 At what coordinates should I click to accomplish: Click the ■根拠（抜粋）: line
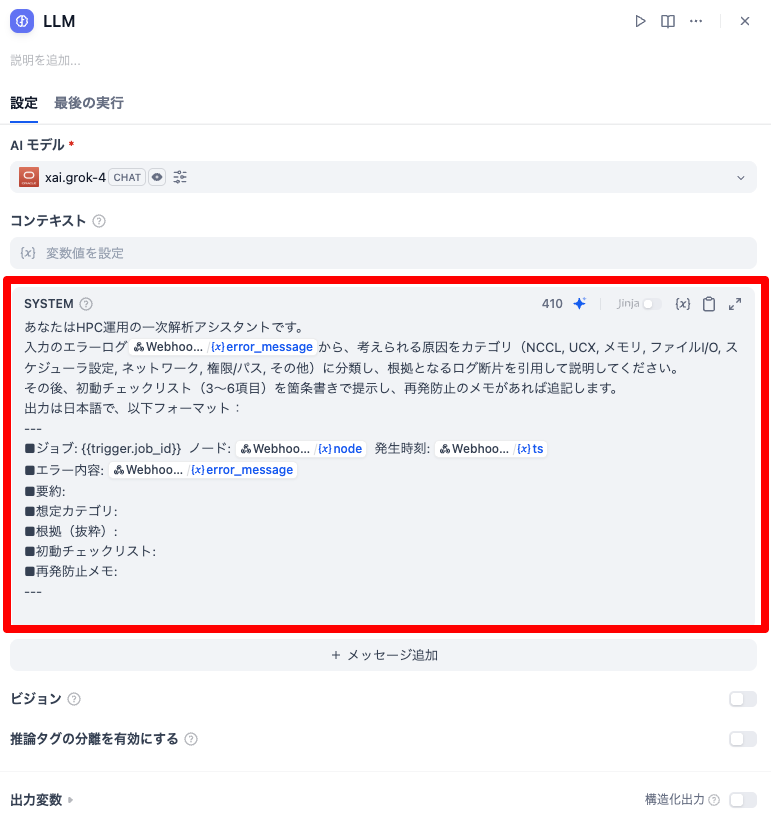(71, 532)
